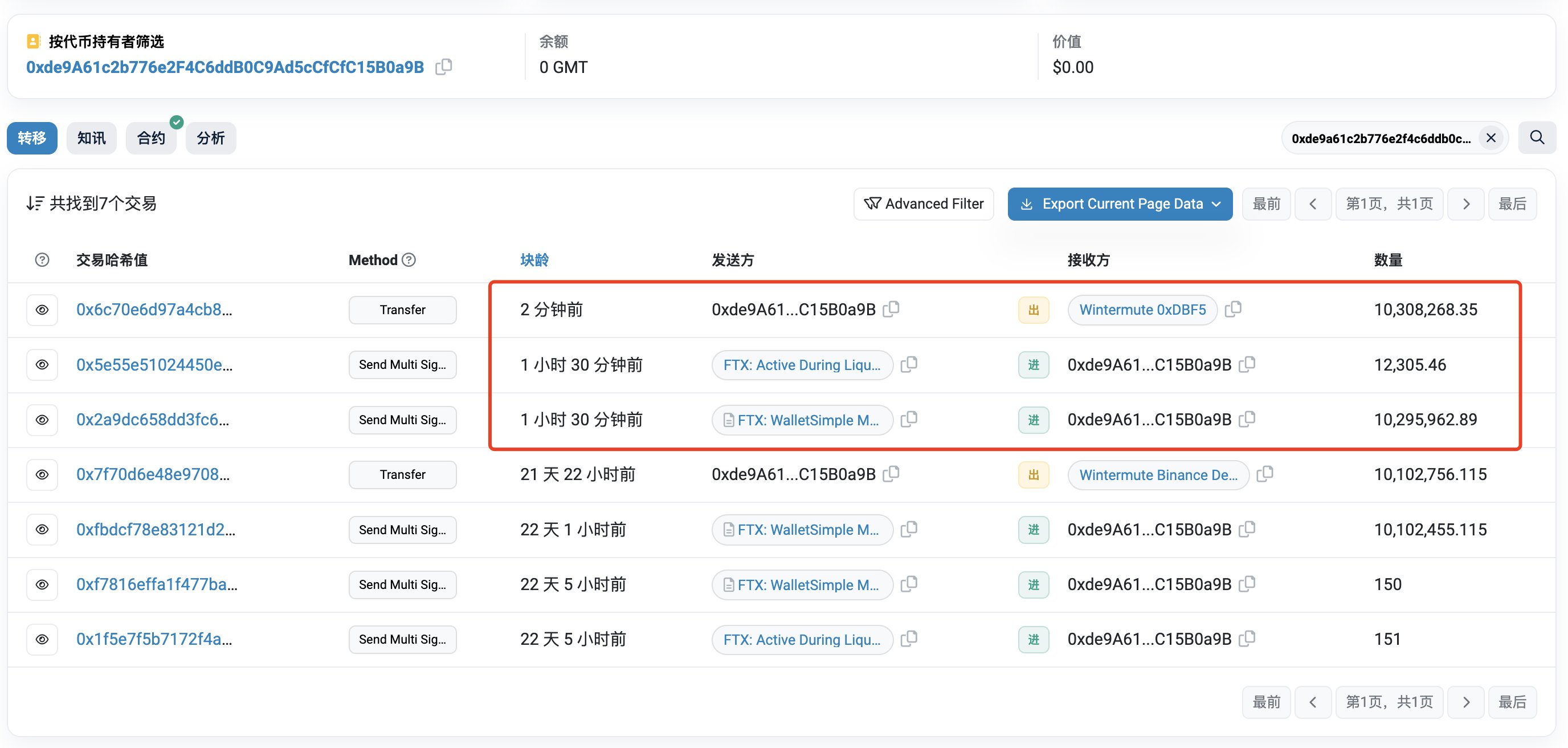Screen dimensions: 1568x748
Task: Toggle eye preview for 0x7f70d6e48e9708 transaction
Action: pyautogui.click(x=42, y=474)
